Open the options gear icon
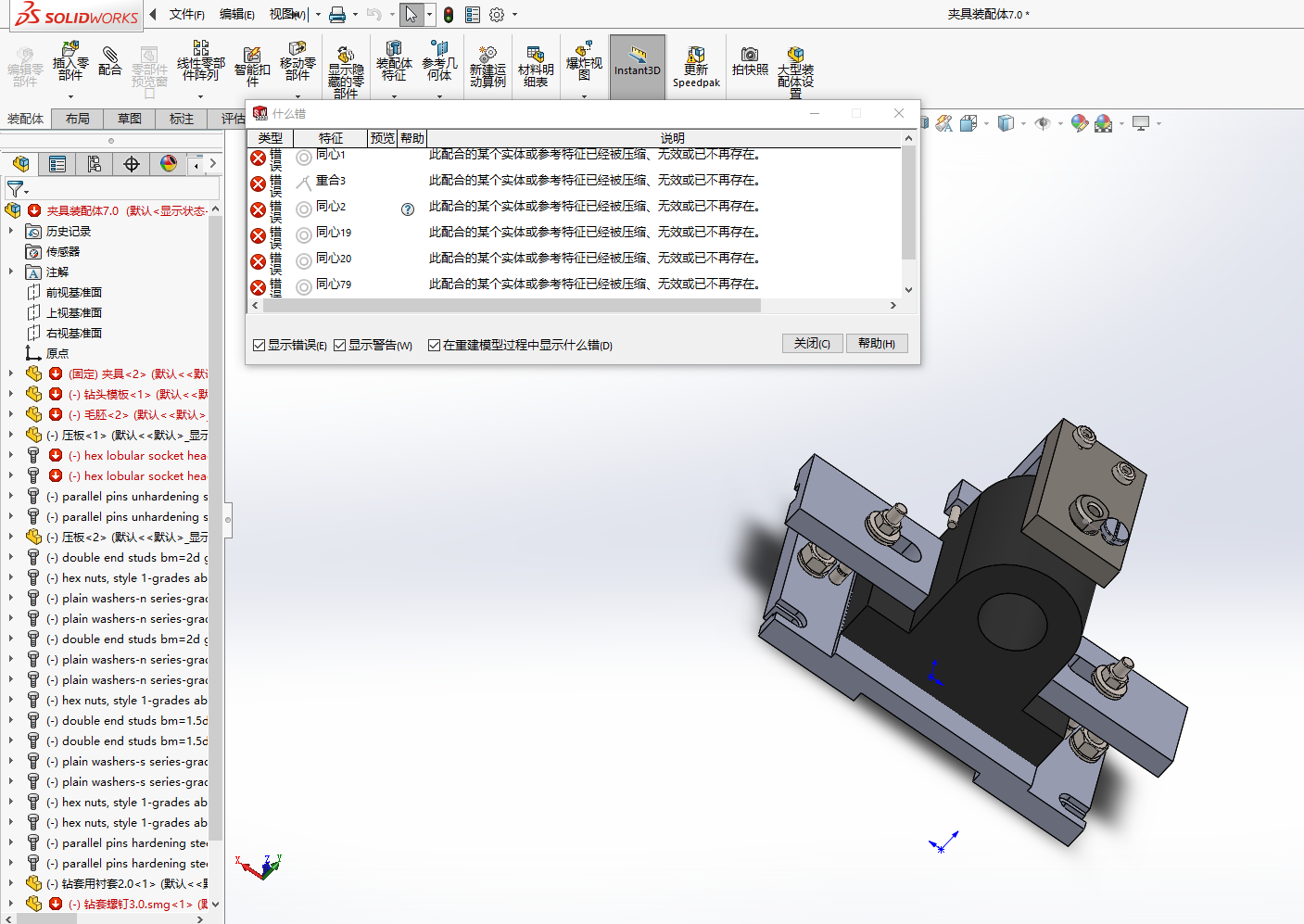Image resolution: width=1304 pixels, height=924 pixels. (x=497, y=15)
